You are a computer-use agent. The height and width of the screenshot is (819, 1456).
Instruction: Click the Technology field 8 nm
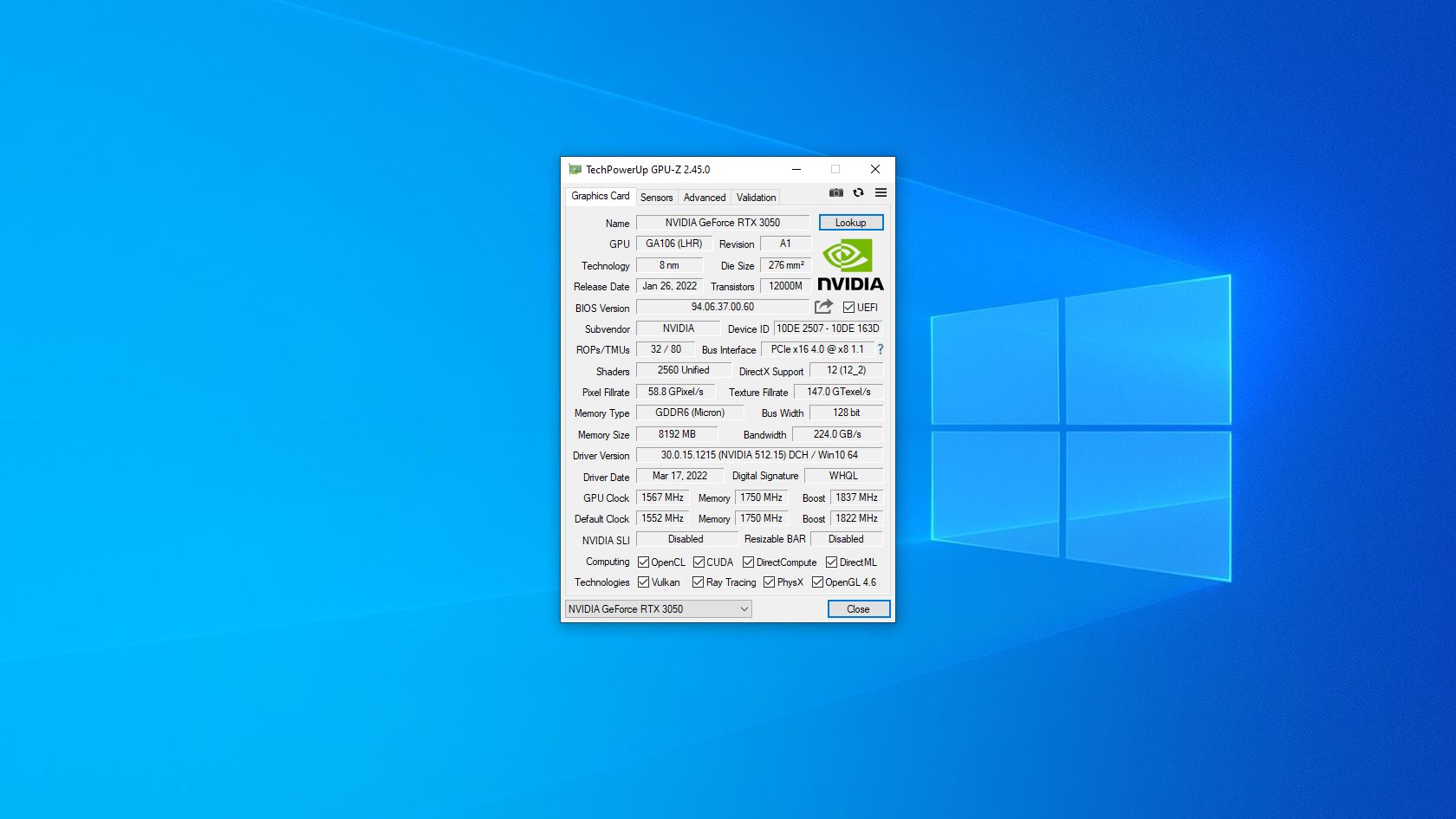pos(669,265)
